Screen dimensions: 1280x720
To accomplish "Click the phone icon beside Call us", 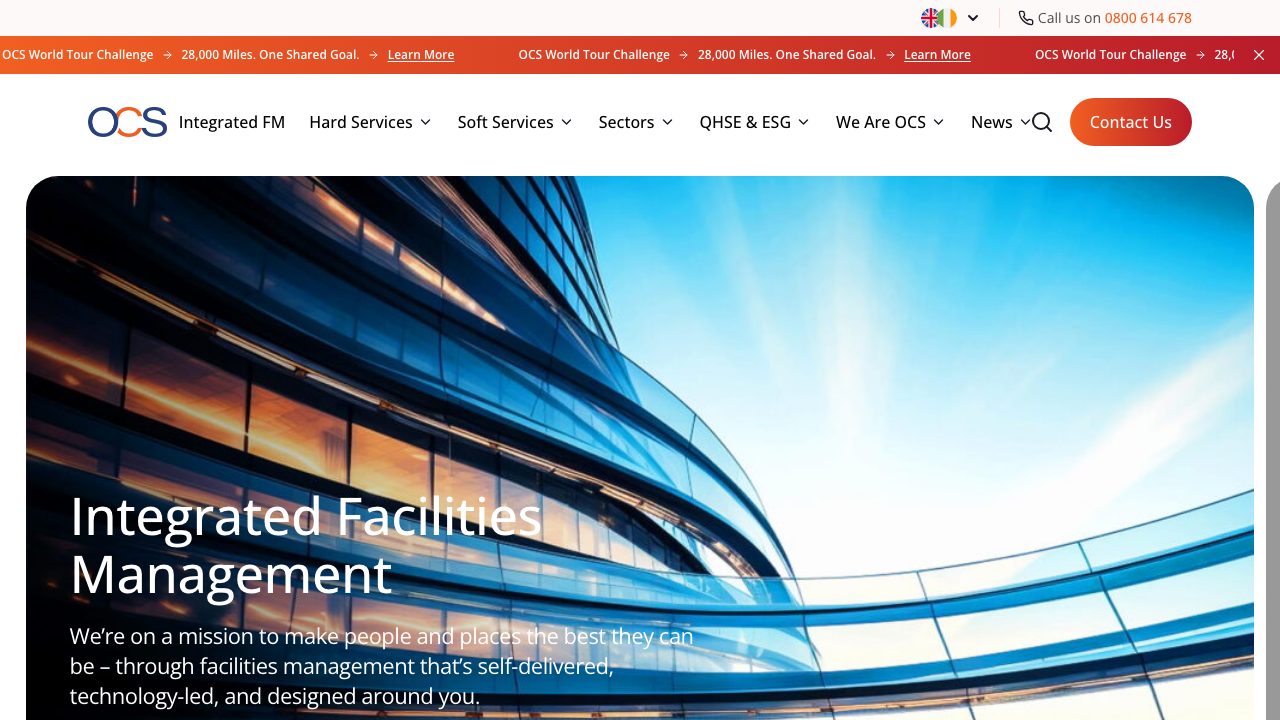I will [x=1026, y=18].
